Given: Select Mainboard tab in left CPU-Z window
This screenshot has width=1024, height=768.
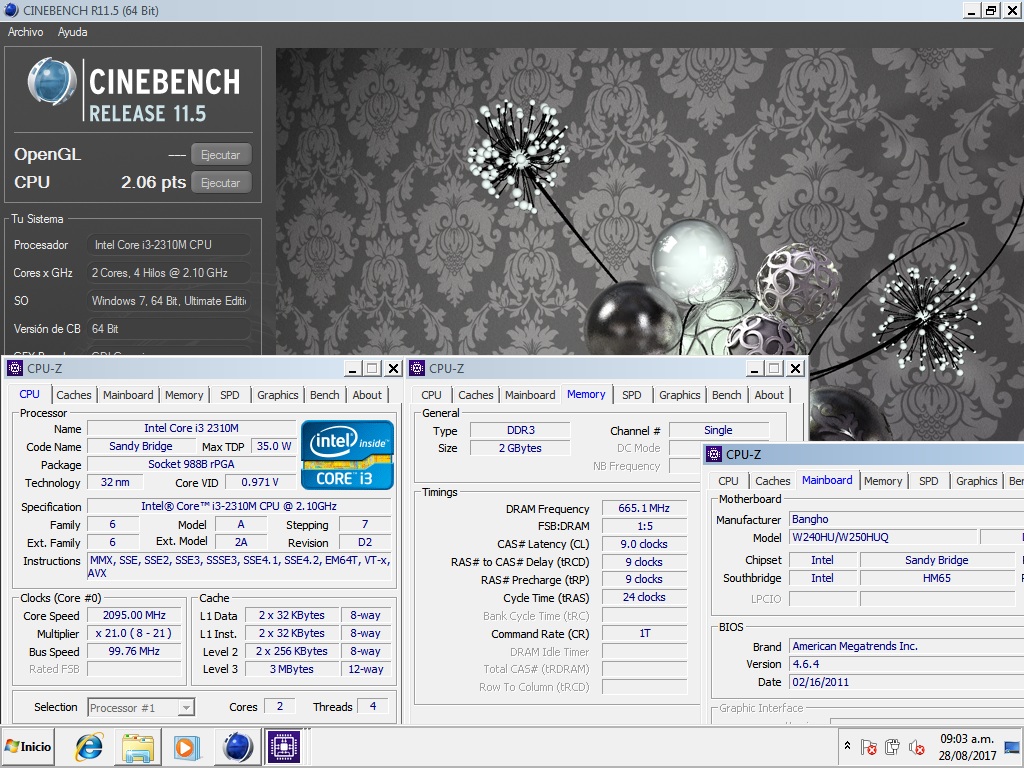Looking at the screenshot, I should point(128,395).
